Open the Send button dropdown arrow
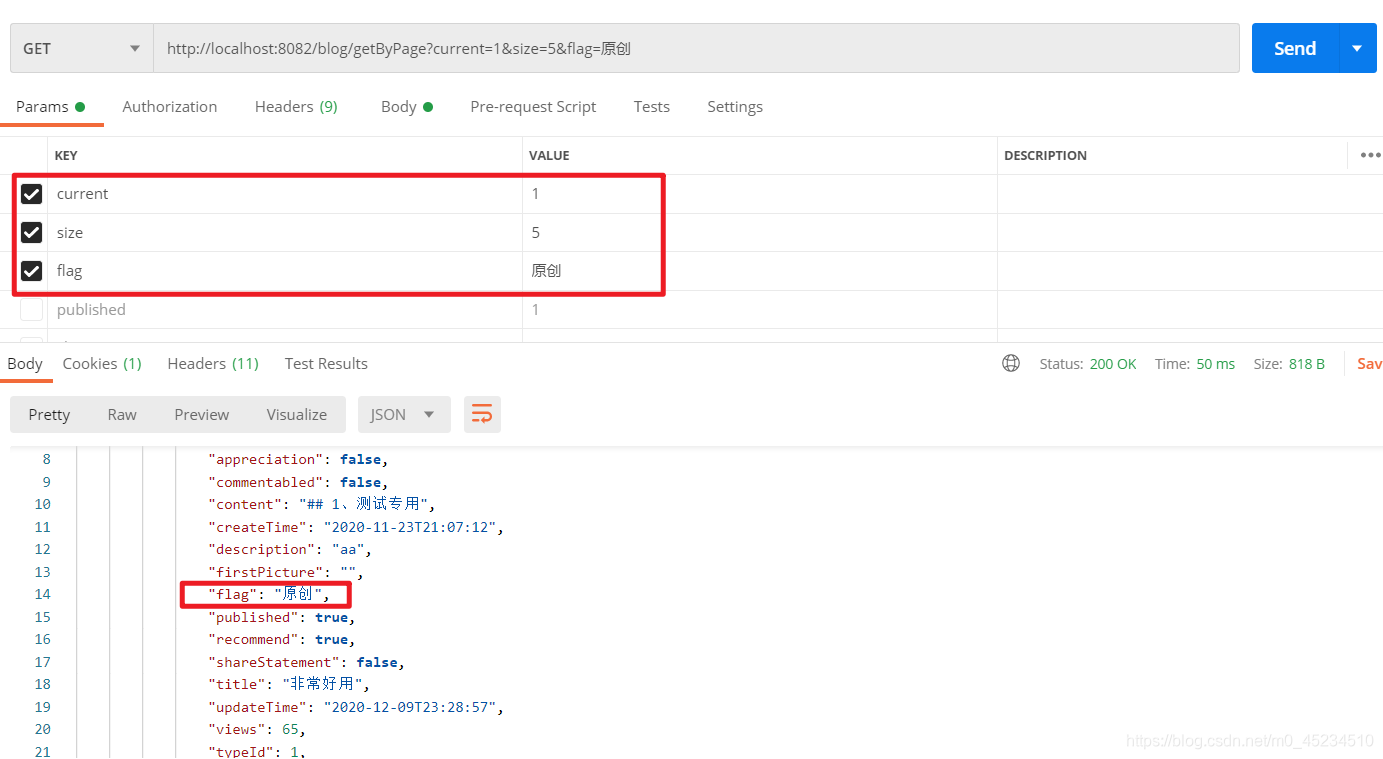Image resolution: width=1383 pixels, height=759 pixels. pos(1357,48)
